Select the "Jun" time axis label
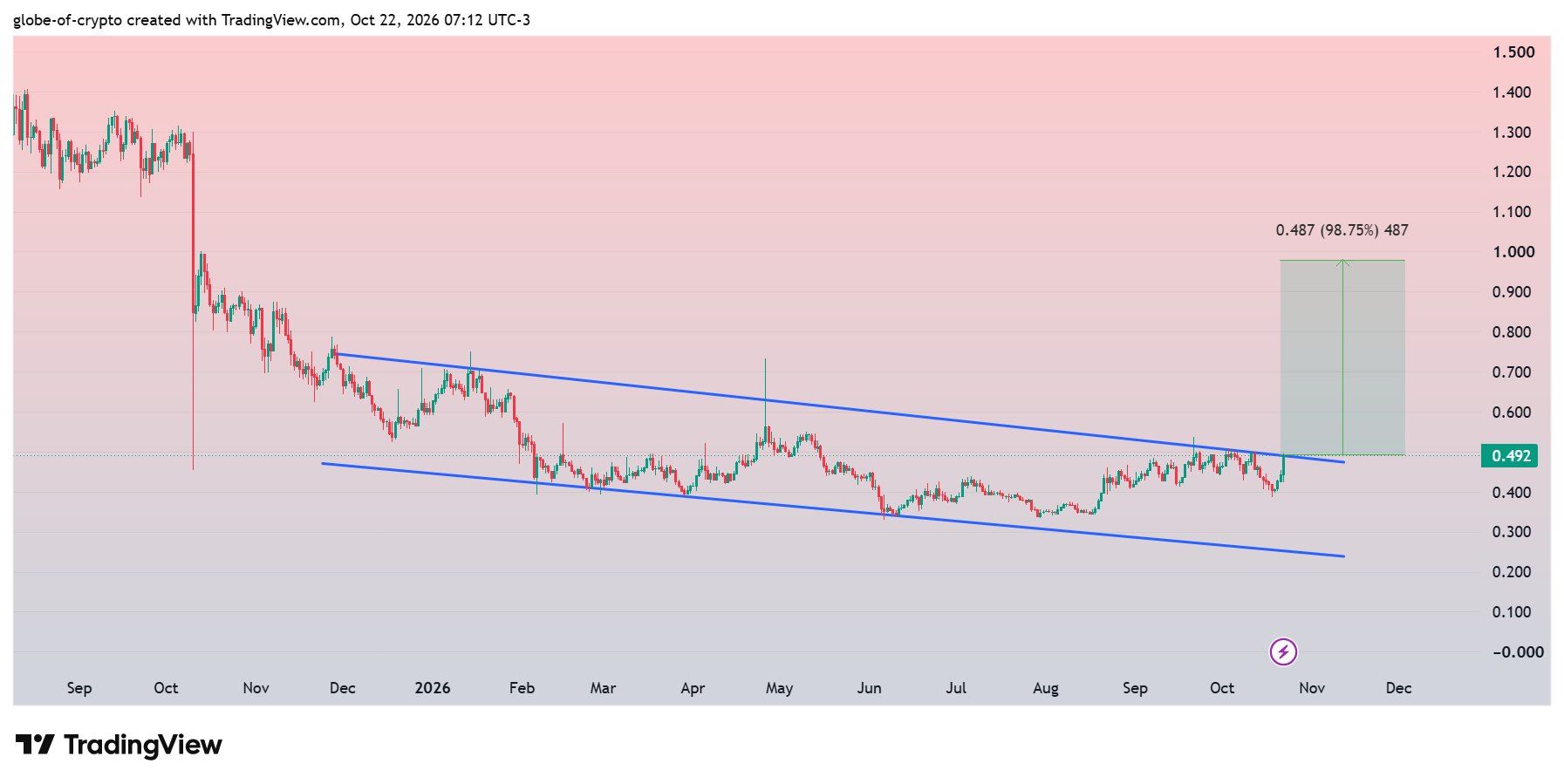 pos(869,688)
